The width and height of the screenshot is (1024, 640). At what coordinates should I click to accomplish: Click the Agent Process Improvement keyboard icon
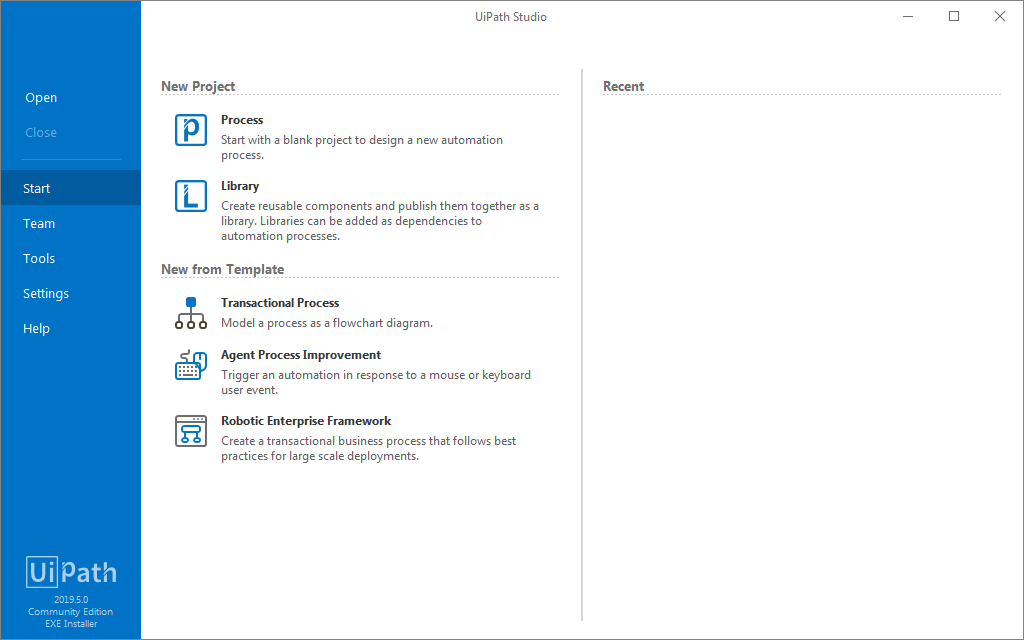pos(191,365)
